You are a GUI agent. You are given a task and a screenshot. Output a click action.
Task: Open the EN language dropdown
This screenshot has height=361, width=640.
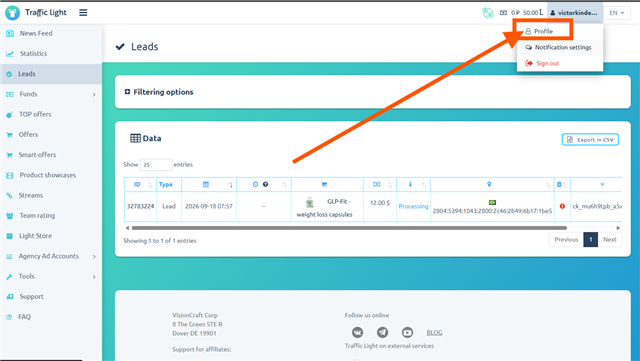point(617,13)
